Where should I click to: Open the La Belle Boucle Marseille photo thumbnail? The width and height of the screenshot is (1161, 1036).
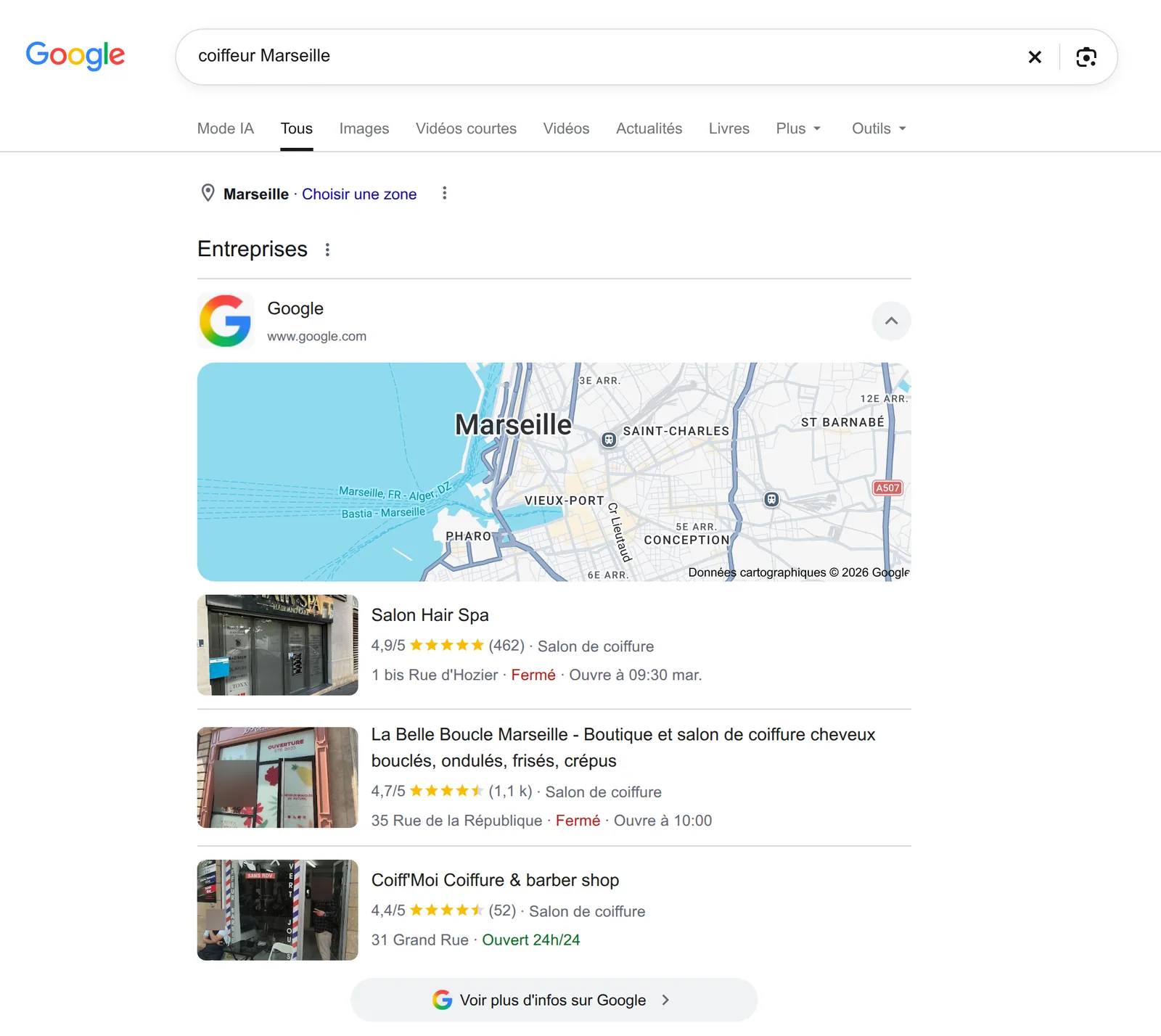(277, 778)
